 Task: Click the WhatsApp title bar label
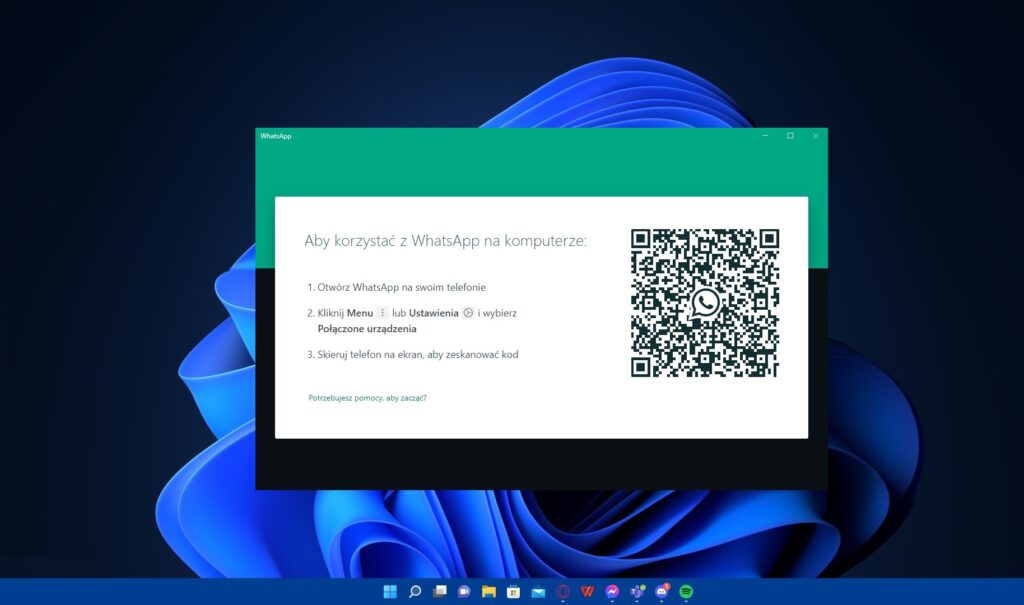[x=276, y=136]
